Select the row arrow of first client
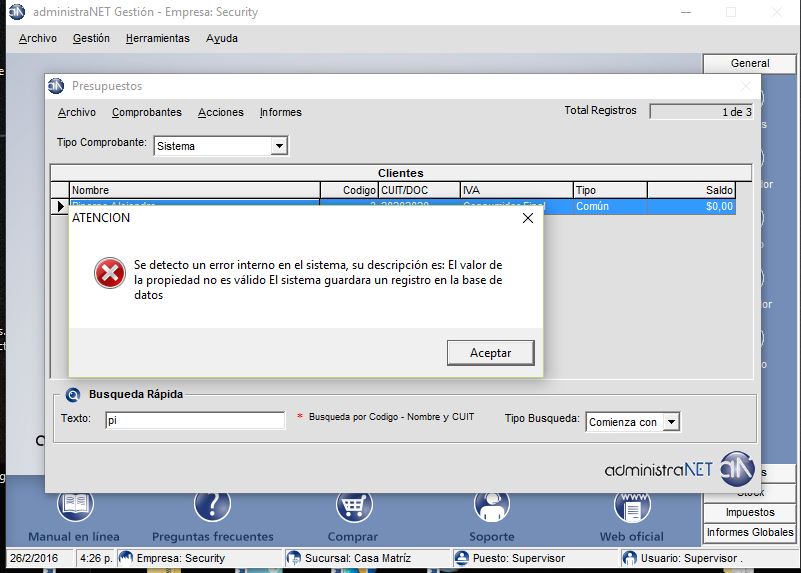801x573 pixels. [60, 206]
